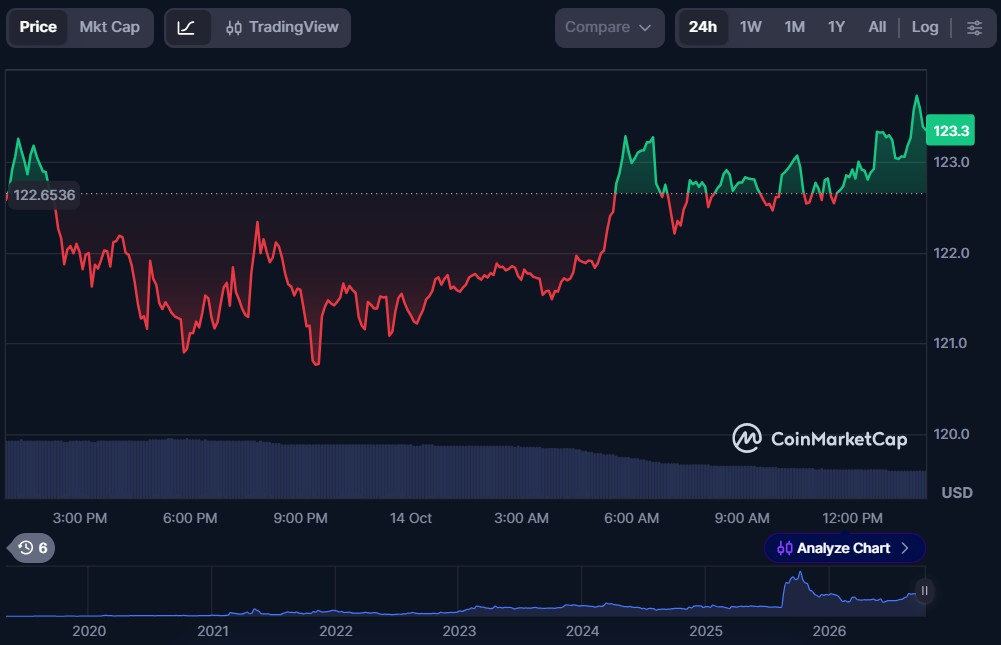Select the All time range
The image size is (1001, 645).
tap(877, 27)
